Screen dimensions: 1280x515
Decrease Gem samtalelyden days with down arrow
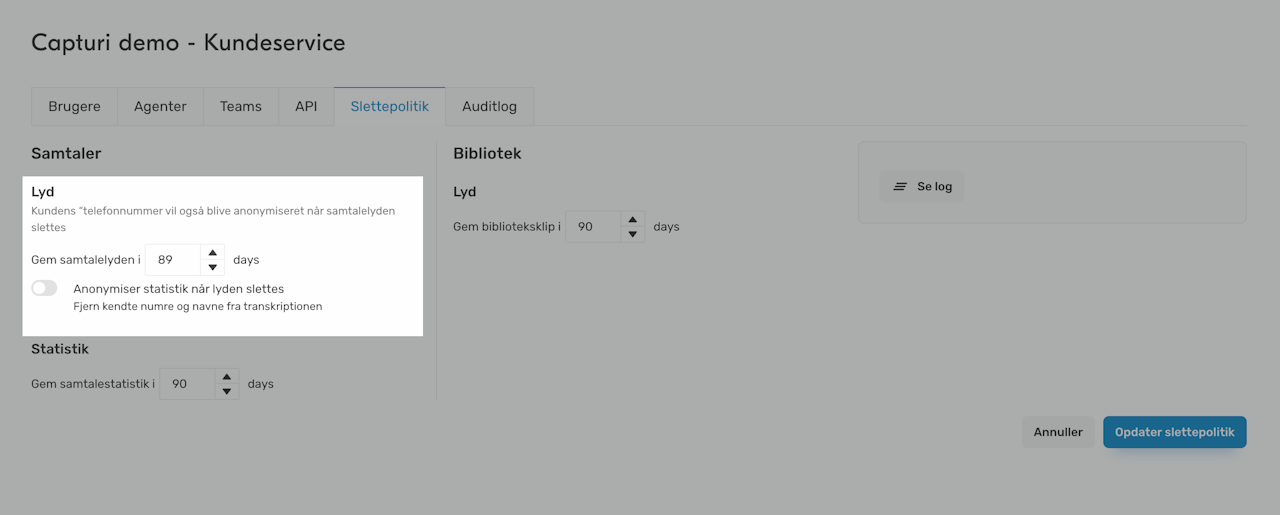[212, 267]
